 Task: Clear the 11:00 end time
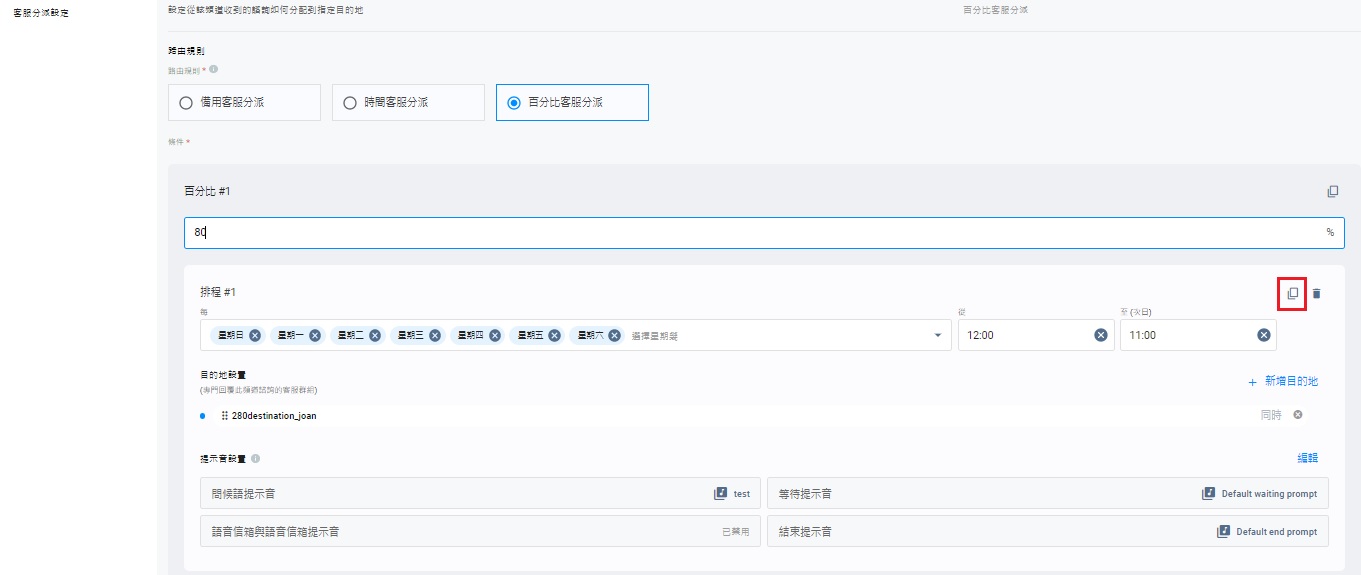pos(1263,335)
